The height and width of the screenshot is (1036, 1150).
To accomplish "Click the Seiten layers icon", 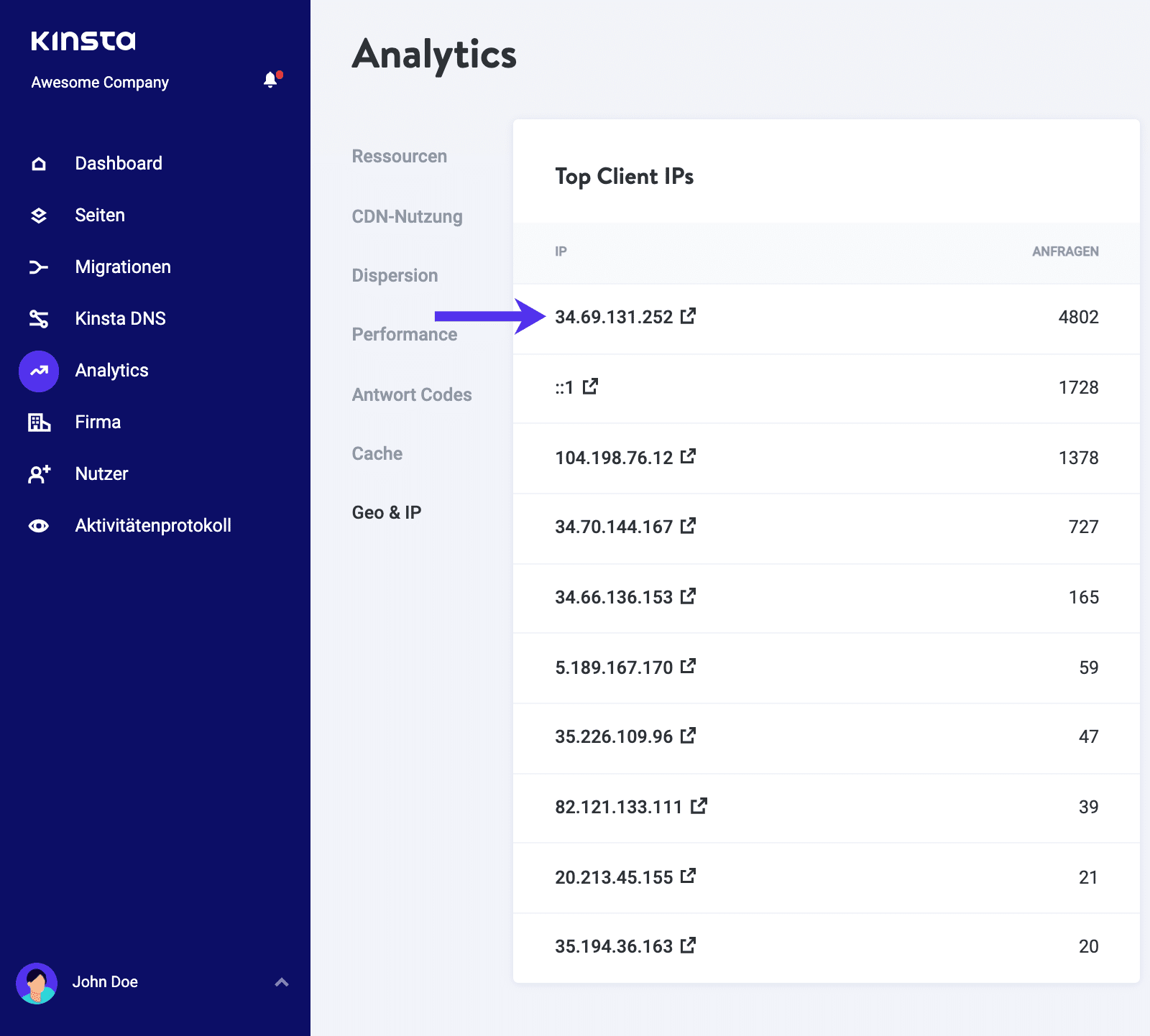I will 39,216.
